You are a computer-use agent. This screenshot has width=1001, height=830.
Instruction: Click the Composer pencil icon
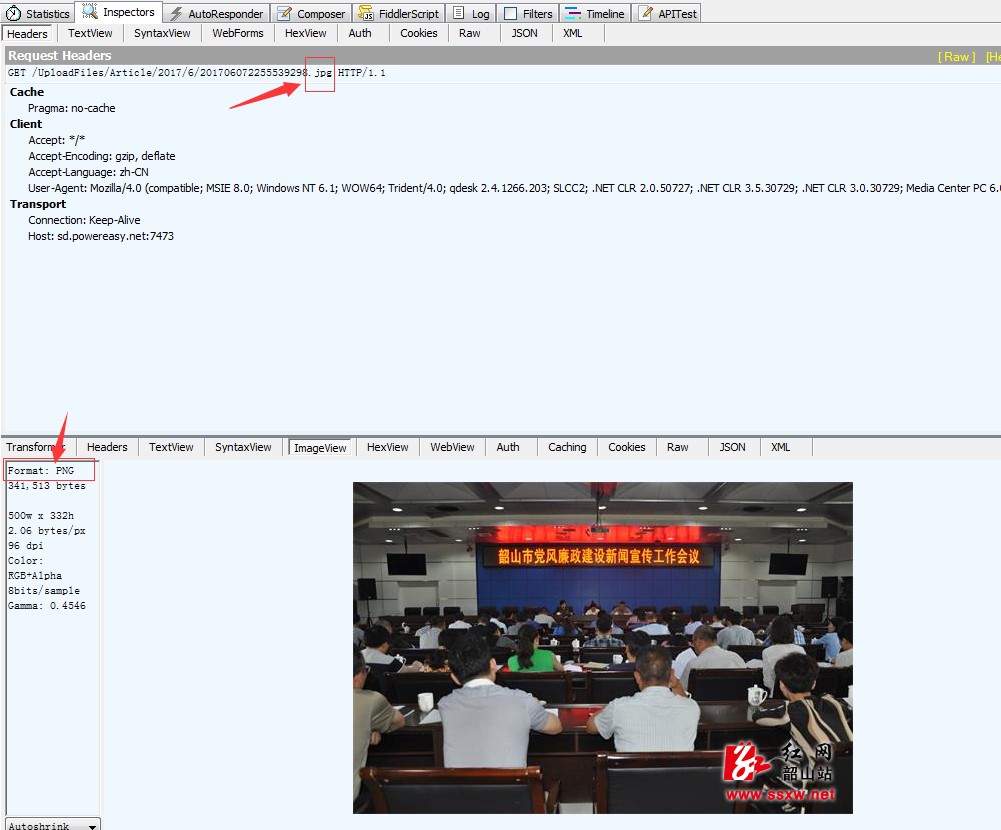[285, 14]
